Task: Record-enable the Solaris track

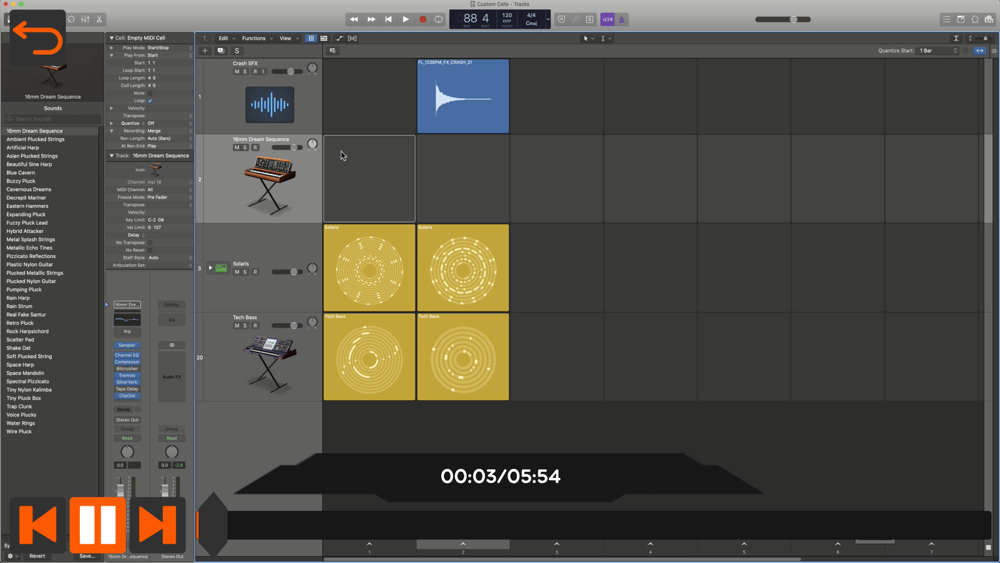Action: (x=255, y=272)
